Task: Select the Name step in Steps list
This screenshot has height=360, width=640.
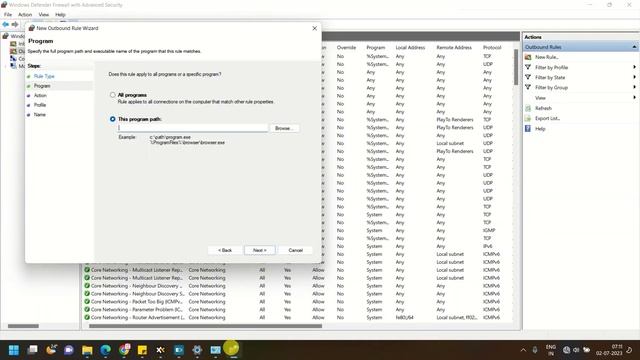Action: click(x=40, y=115)
